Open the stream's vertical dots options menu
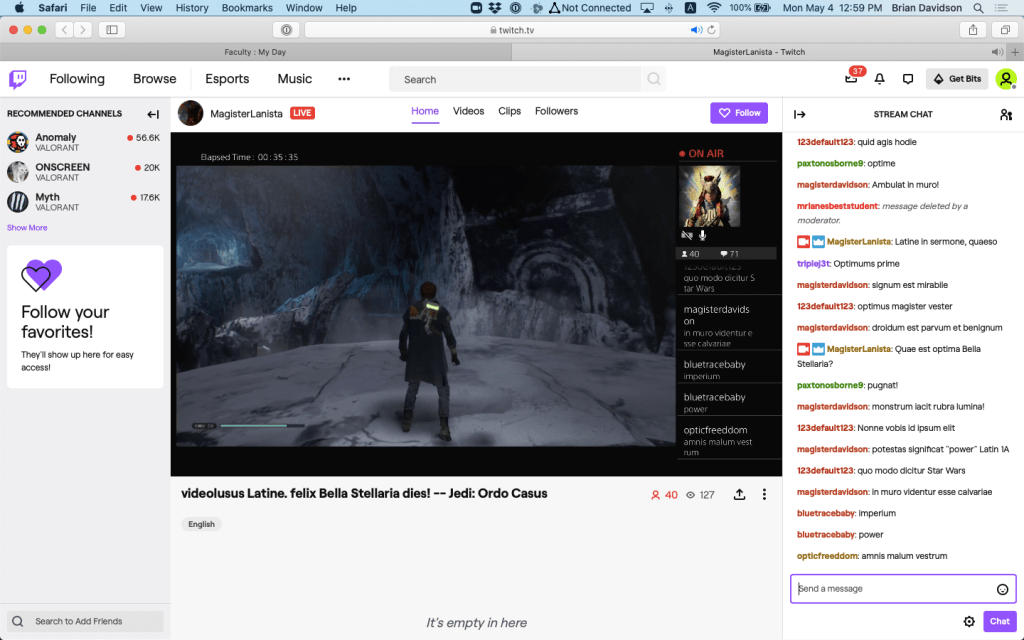1024x640 pixels. 764,494
